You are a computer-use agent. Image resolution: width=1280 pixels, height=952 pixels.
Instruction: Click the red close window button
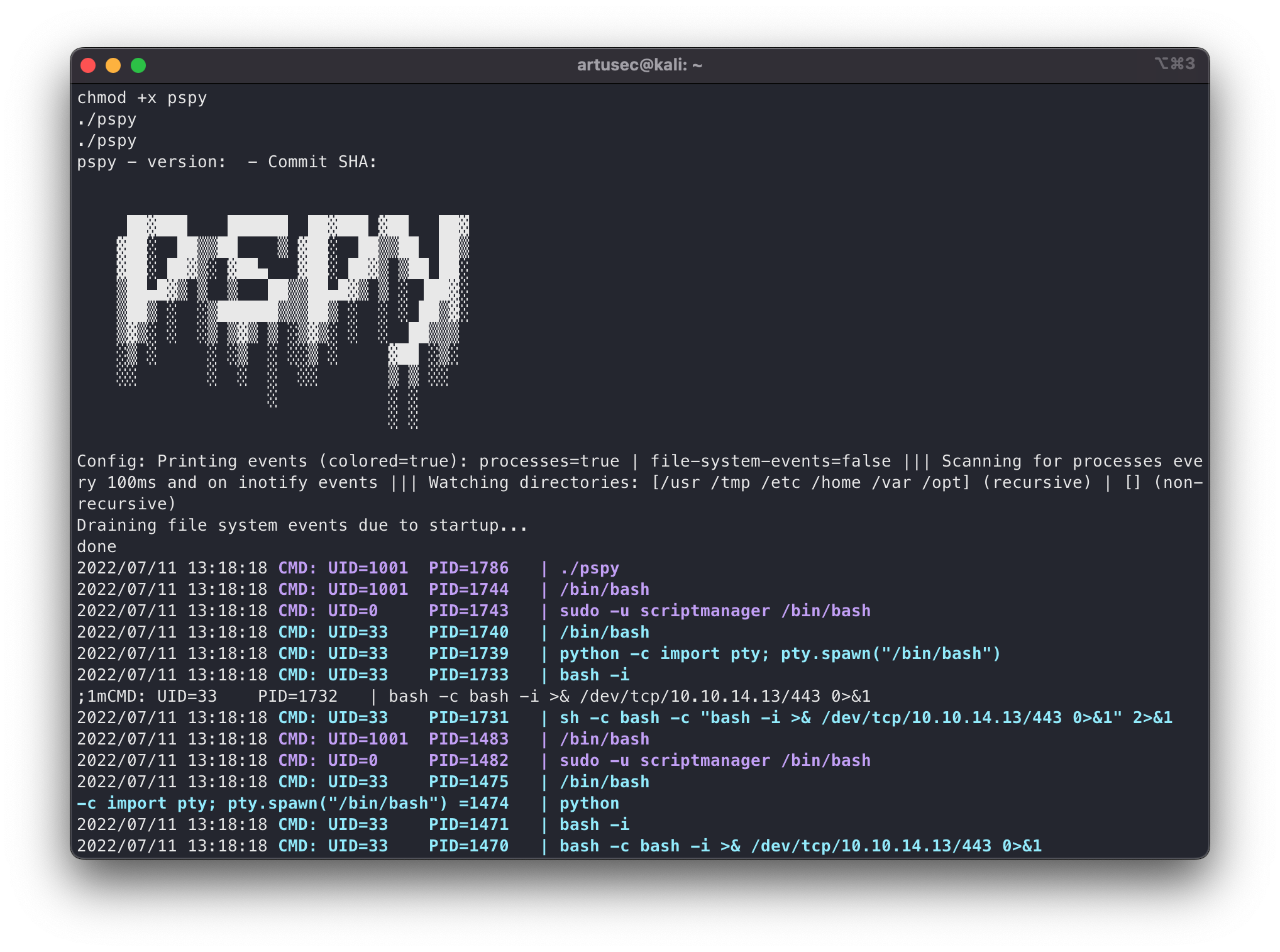point(88,65)
